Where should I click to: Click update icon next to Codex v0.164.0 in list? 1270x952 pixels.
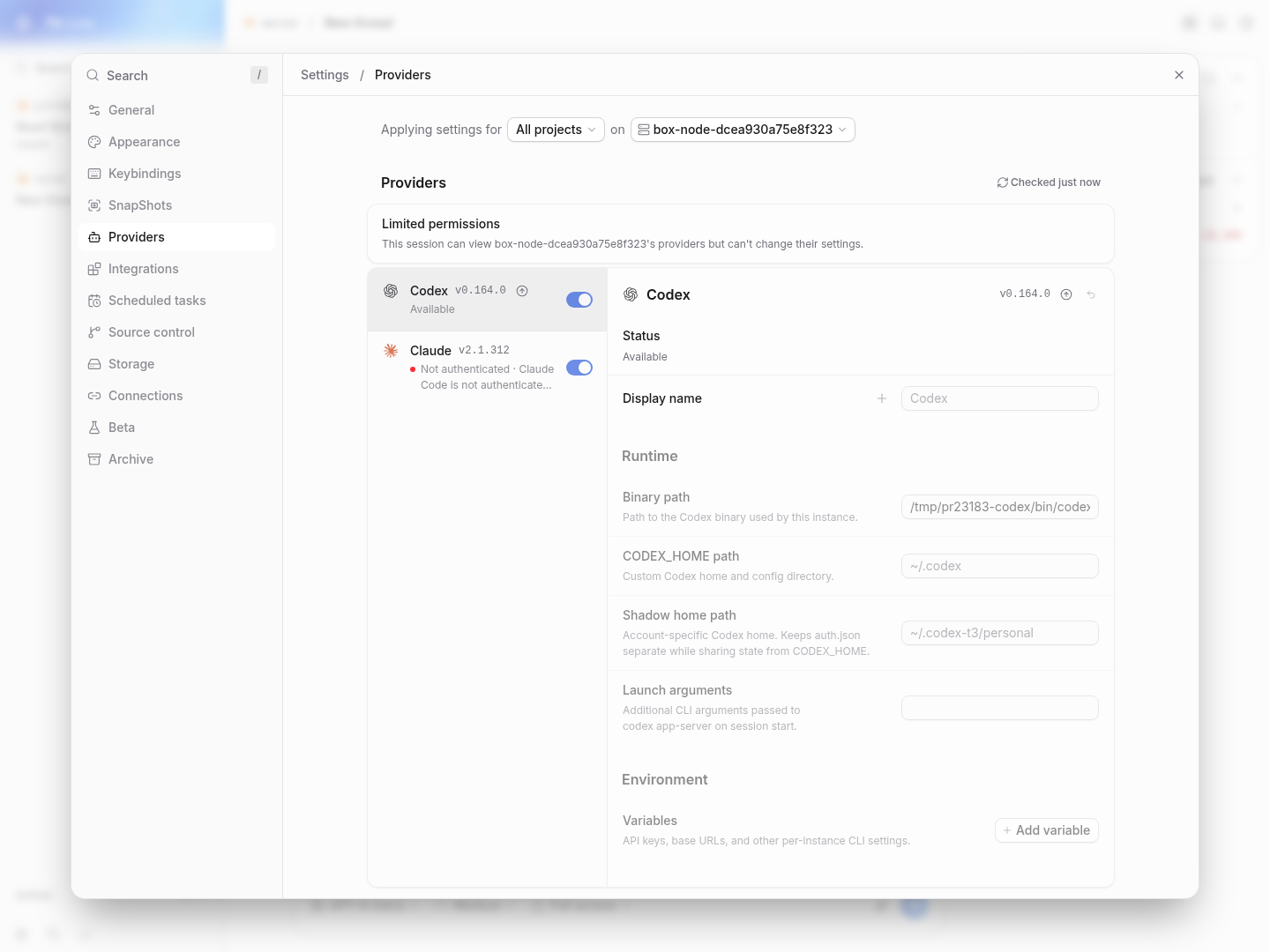pos(522,291)
